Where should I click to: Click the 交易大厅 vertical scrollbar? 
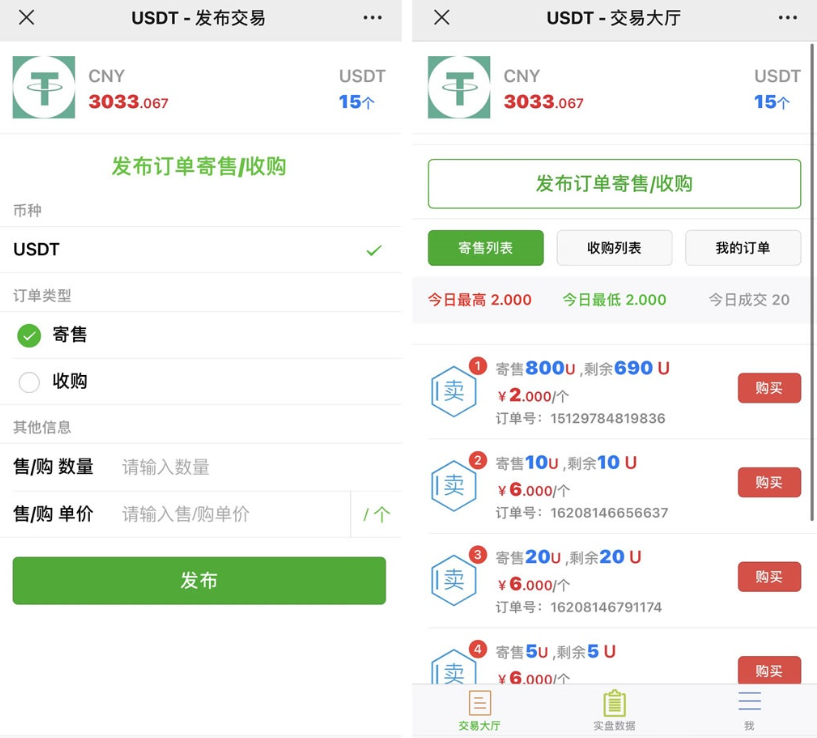point(812,281)
